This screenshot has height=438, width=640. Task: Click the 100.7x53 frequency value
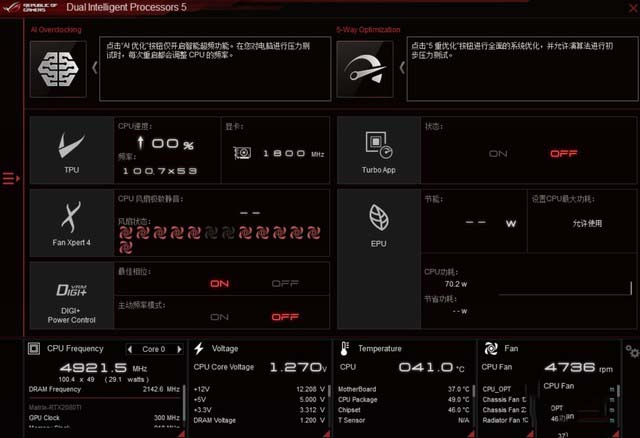click(x=160, y=171)
